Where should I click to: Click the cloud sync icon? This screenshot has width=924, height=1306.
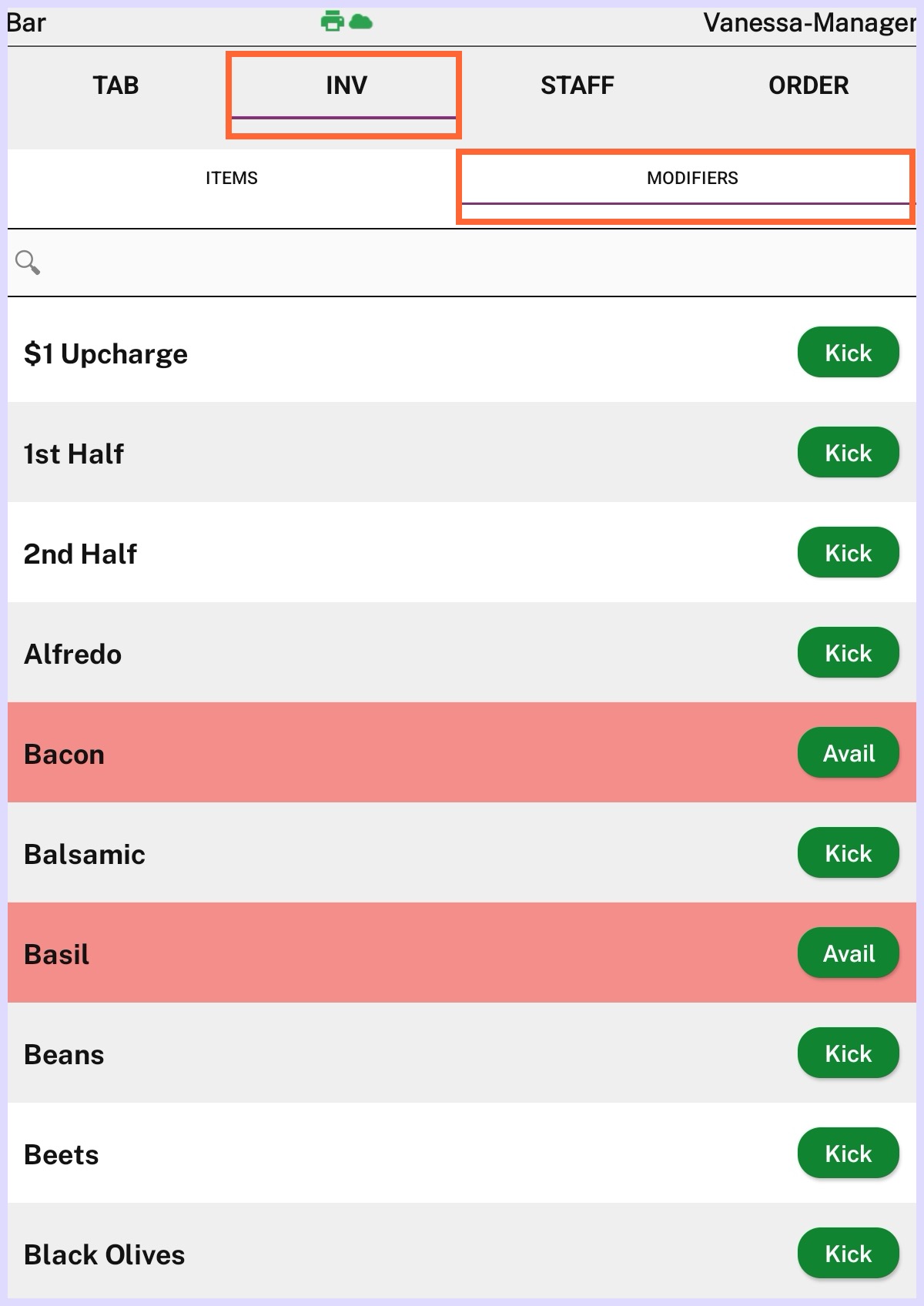(360, 22)
